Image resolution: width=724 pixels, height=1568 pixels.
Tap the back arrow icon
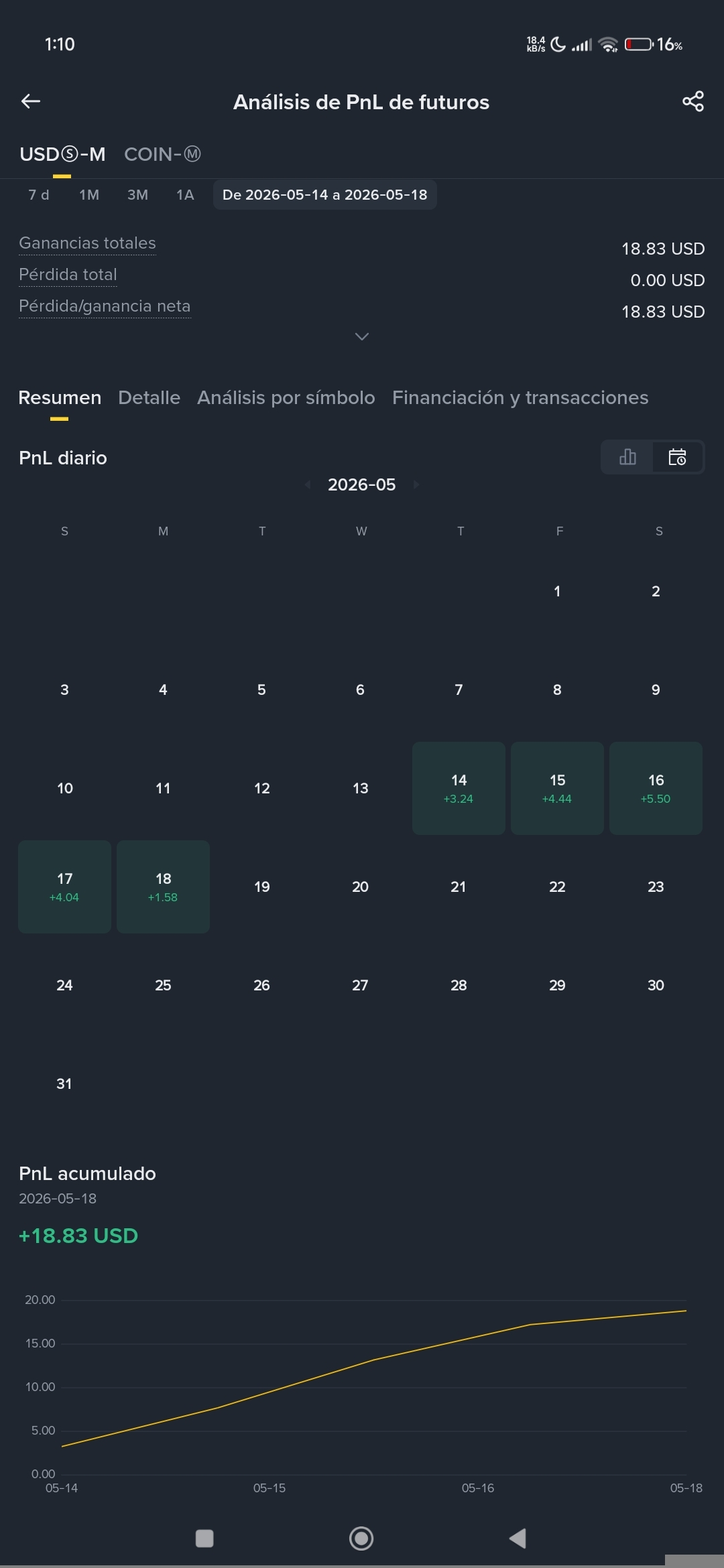click(31, 101)
